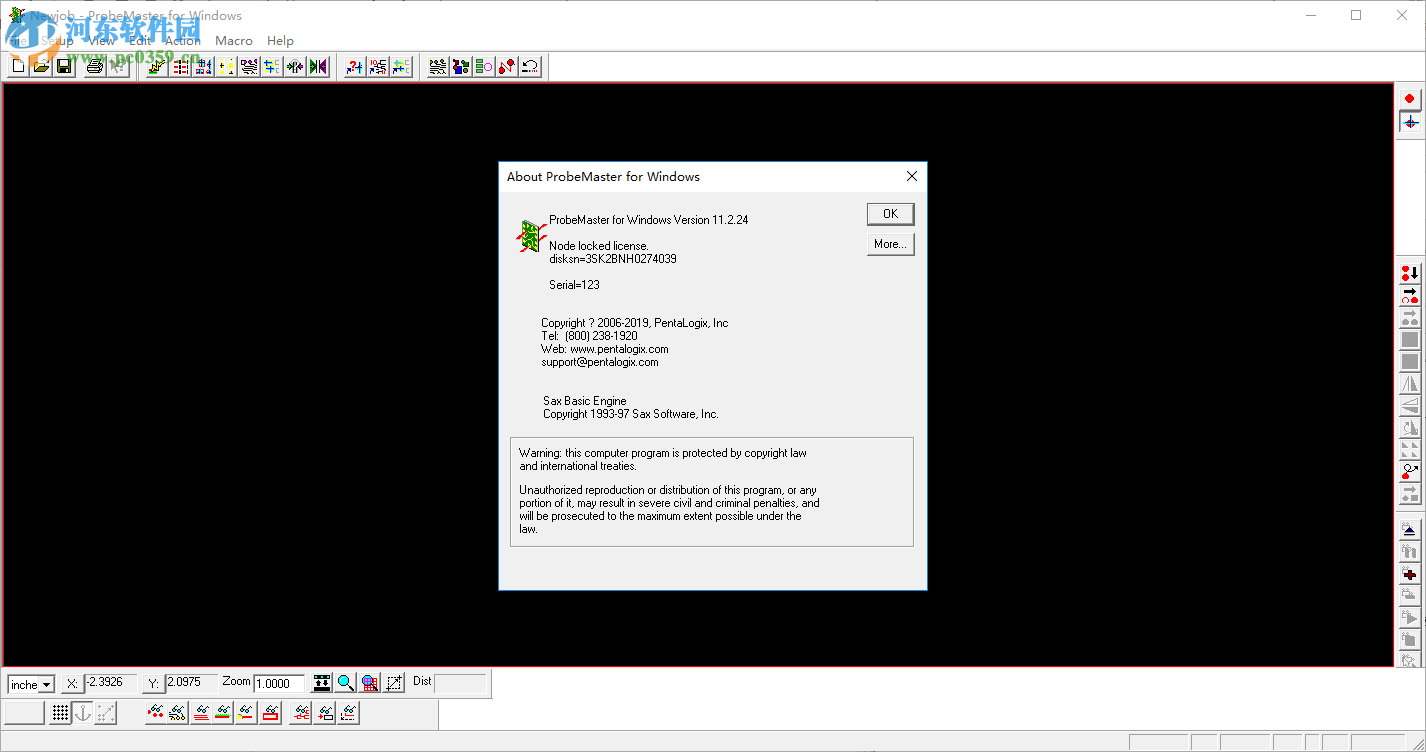Viewport: 1426px width, 752px height.
Task: Save the job with the disk icon
Action: click(x=63, y=66)
